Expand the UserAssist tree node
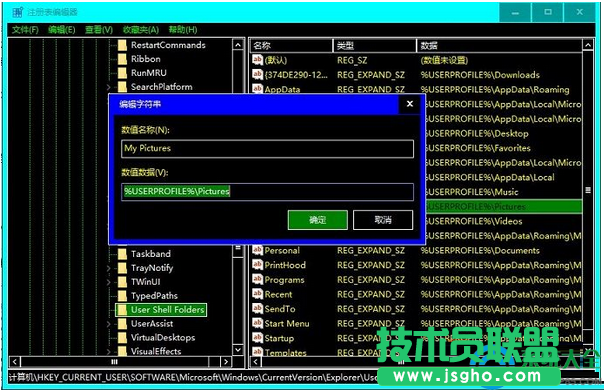This screenshot has height=392, width=604. pos(109,324)
